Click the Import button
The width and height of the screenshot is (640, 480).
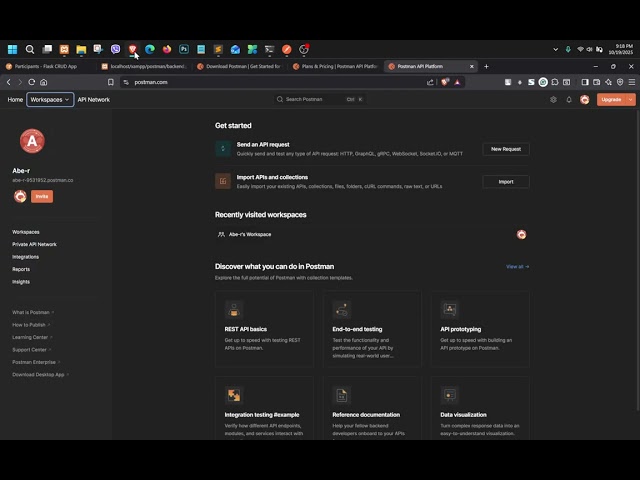click(x=506, y=182)
